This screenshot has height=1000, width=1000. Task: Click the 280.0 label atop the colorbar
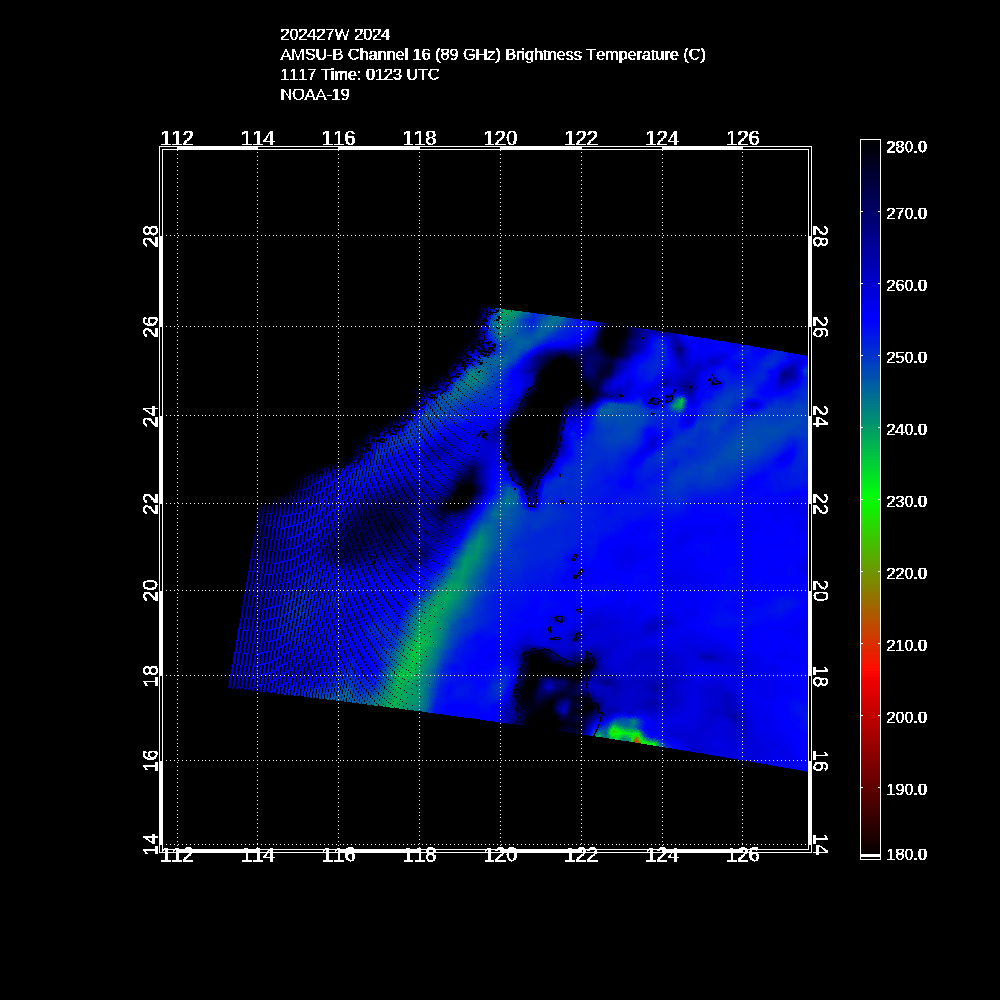pyautogui.click(x=906, y=147)
